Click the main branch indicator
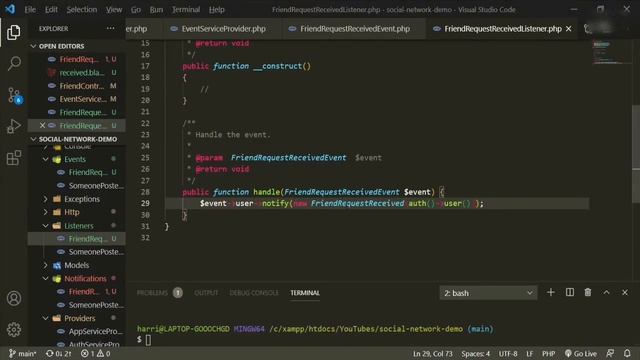 (x=22, y=353)
